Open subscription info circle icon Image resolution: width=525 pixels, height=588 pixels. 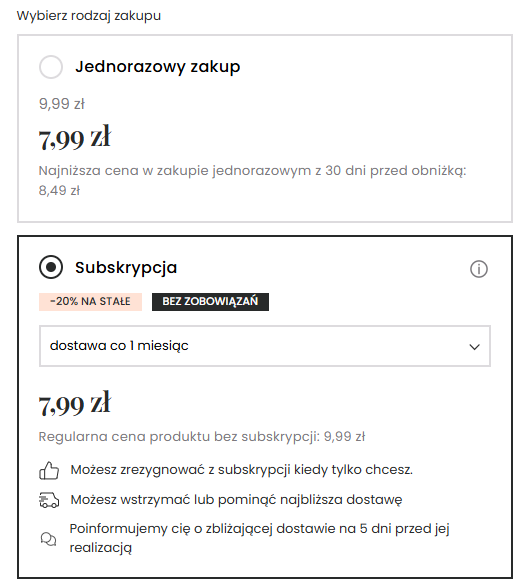(479, 269)
